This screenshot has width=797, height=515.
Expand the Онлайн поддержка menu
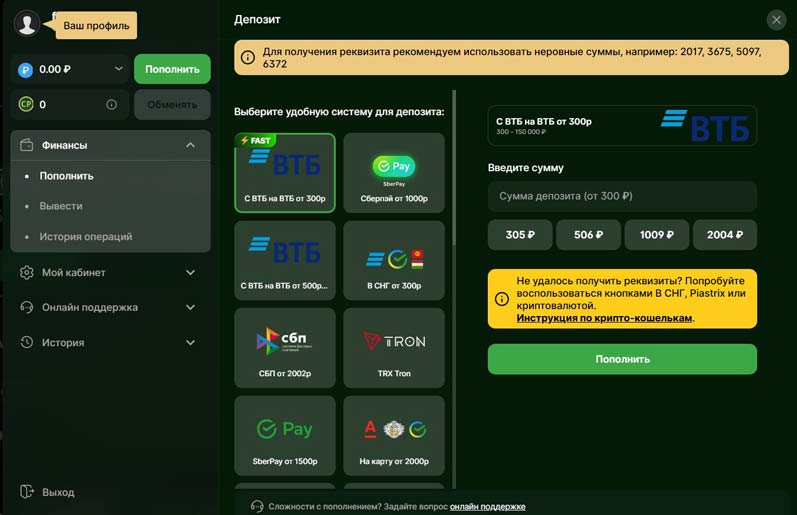(190, 307)
